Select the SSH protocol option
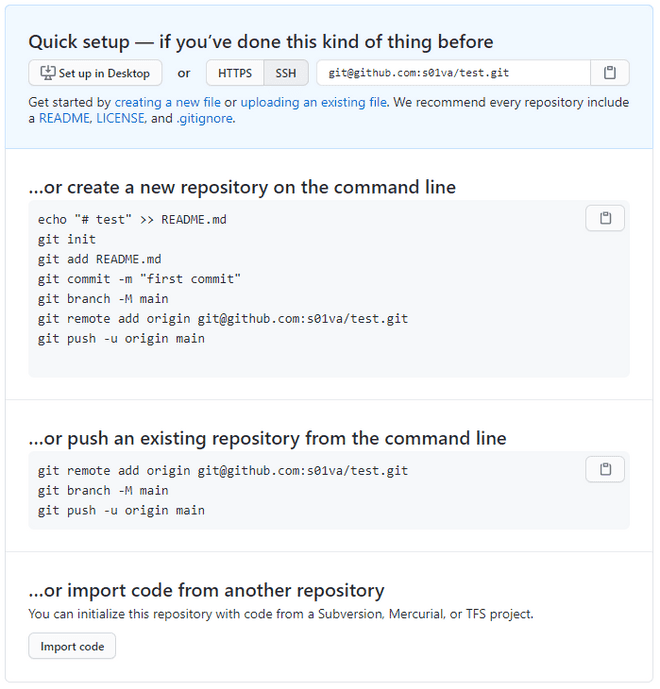Screen dimensions: 660x689 [x=286, y=73]
